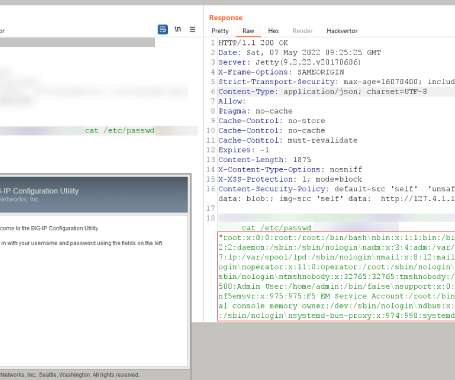This screenshot has height=380, width=455.
Task: Click the 'Cache-Control: no-store' line
Action: click(x=272, y=121)
